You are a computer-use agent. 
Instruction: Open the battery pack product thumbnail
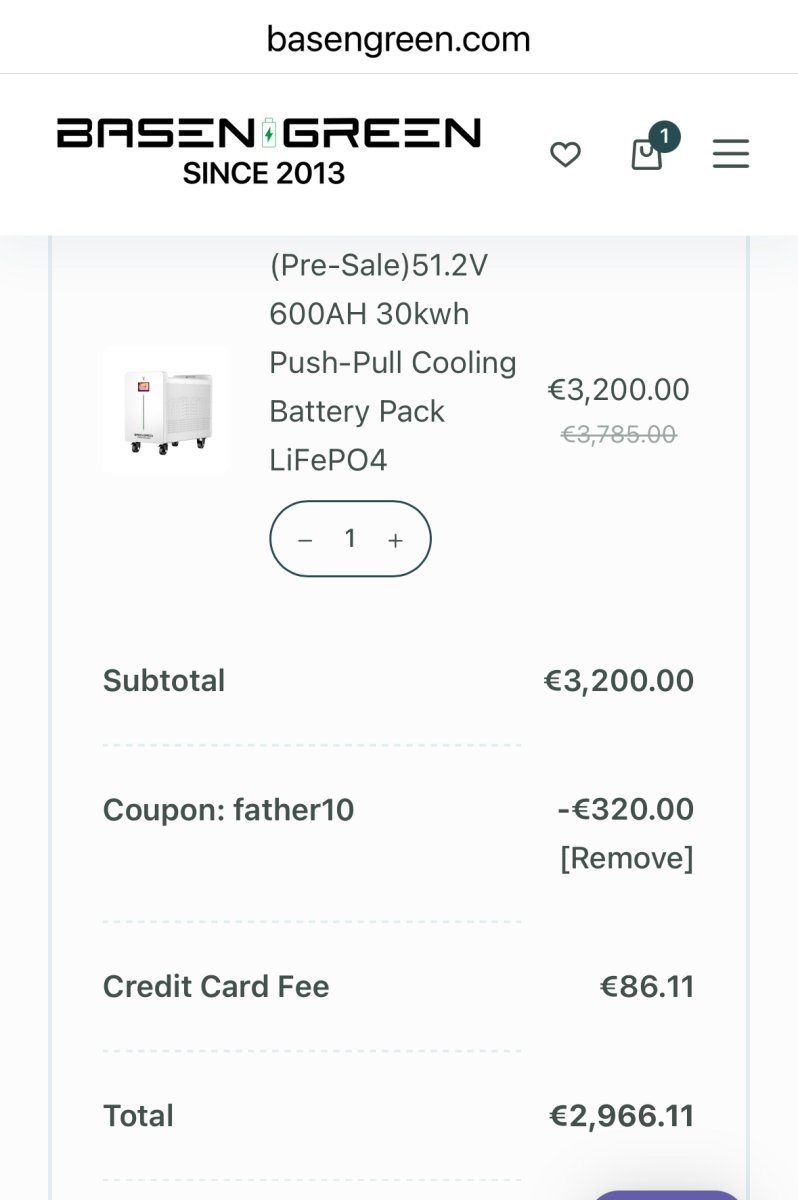coord(165,409)
